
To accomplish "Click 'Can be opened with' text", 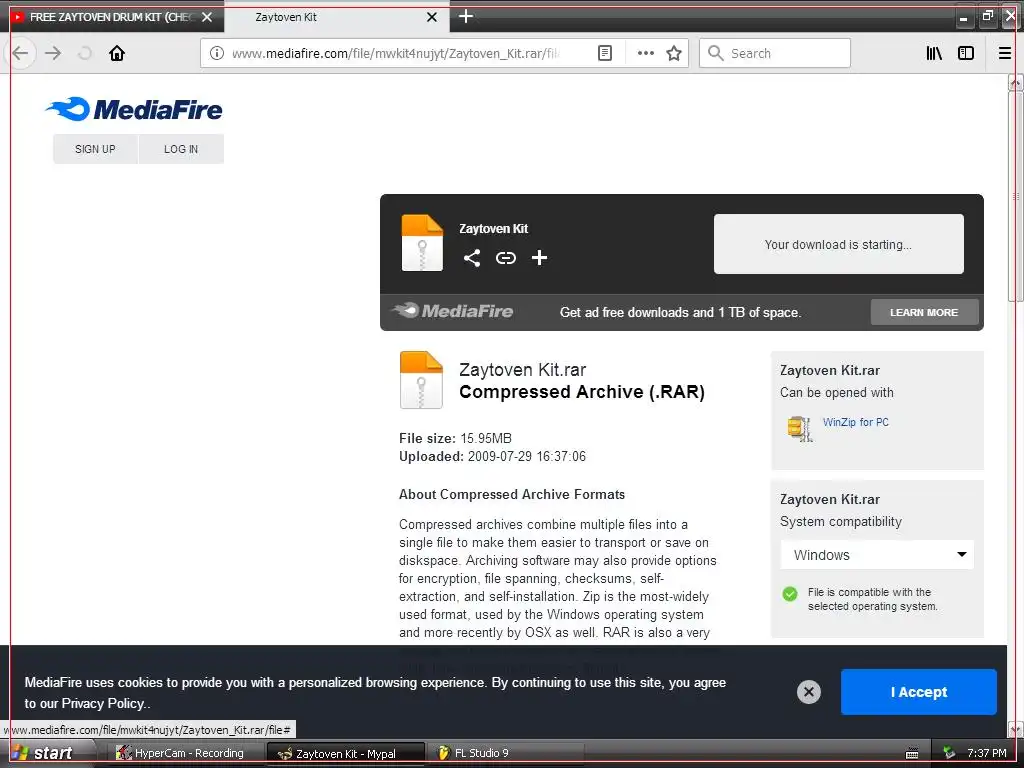I will tap(837, 392).
